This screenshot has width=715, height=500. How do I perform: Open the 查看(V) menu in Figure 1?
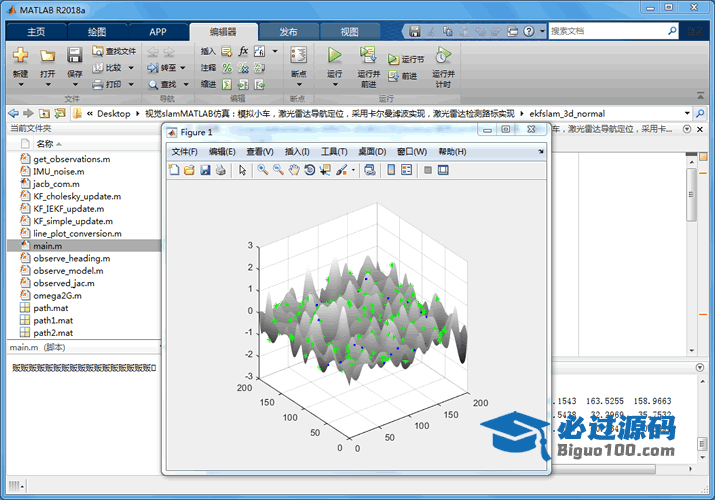pyautogui.click(x=260, y=151)
